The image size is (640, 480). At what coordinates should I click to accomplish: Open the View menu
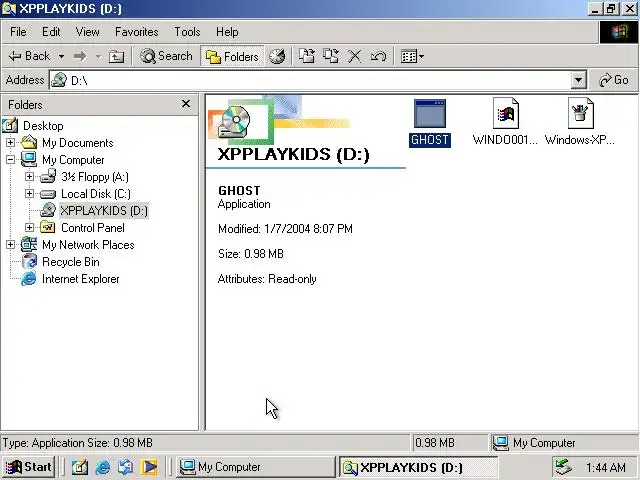coord(87,32)
